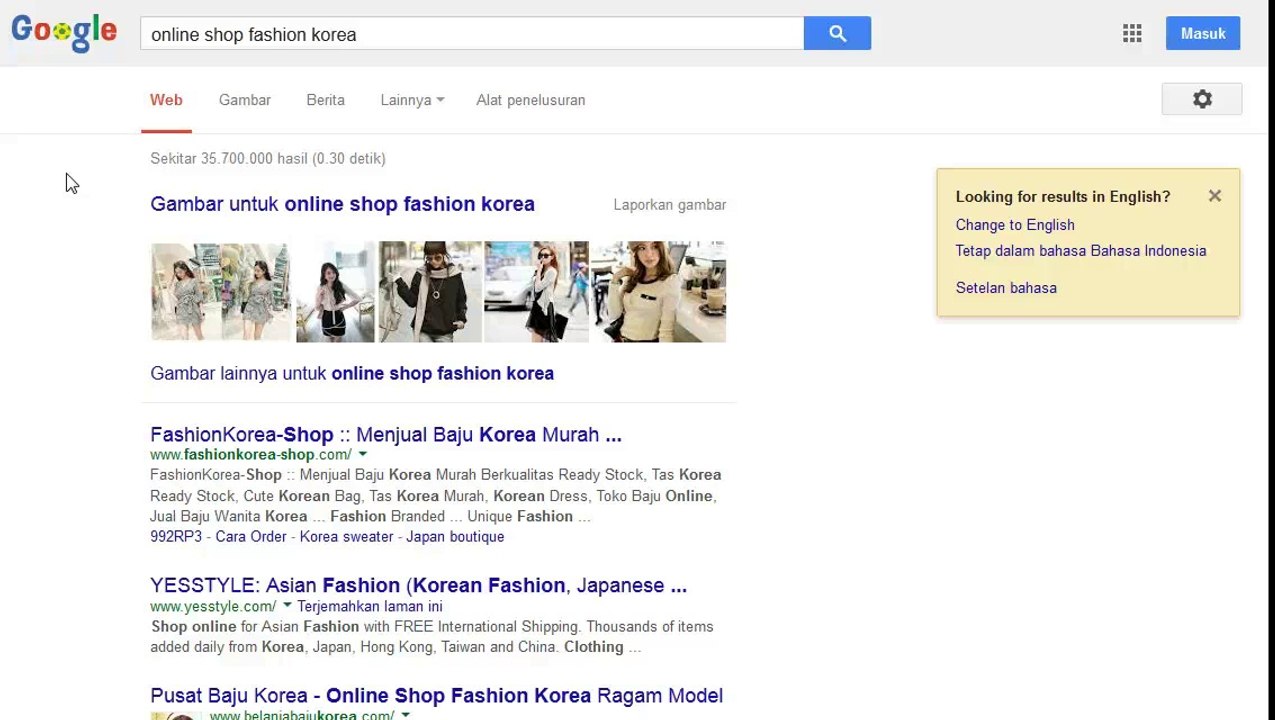
Task: Switch to the Gambar tab
Action: tap(245, 100)
